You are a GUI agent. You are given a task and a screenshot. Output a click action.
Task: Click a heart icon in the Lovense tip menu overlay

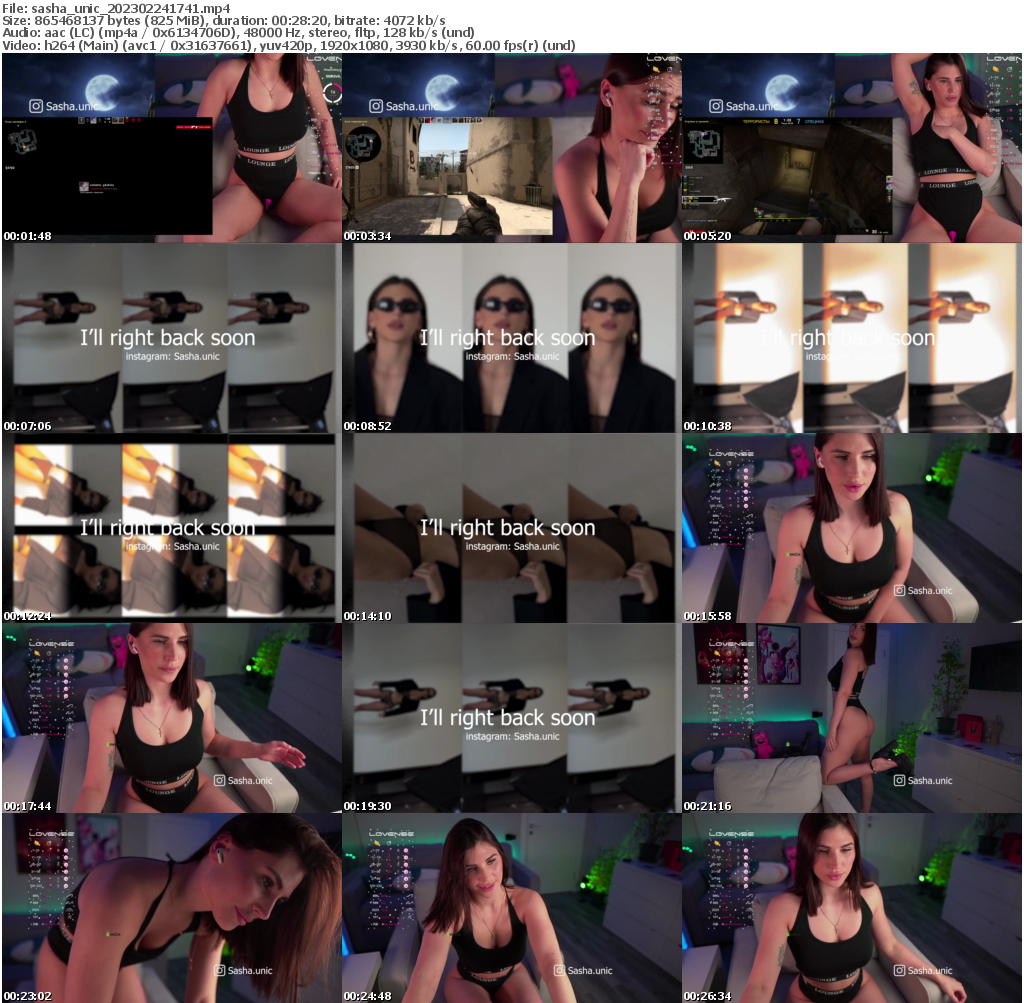point(746,470)
